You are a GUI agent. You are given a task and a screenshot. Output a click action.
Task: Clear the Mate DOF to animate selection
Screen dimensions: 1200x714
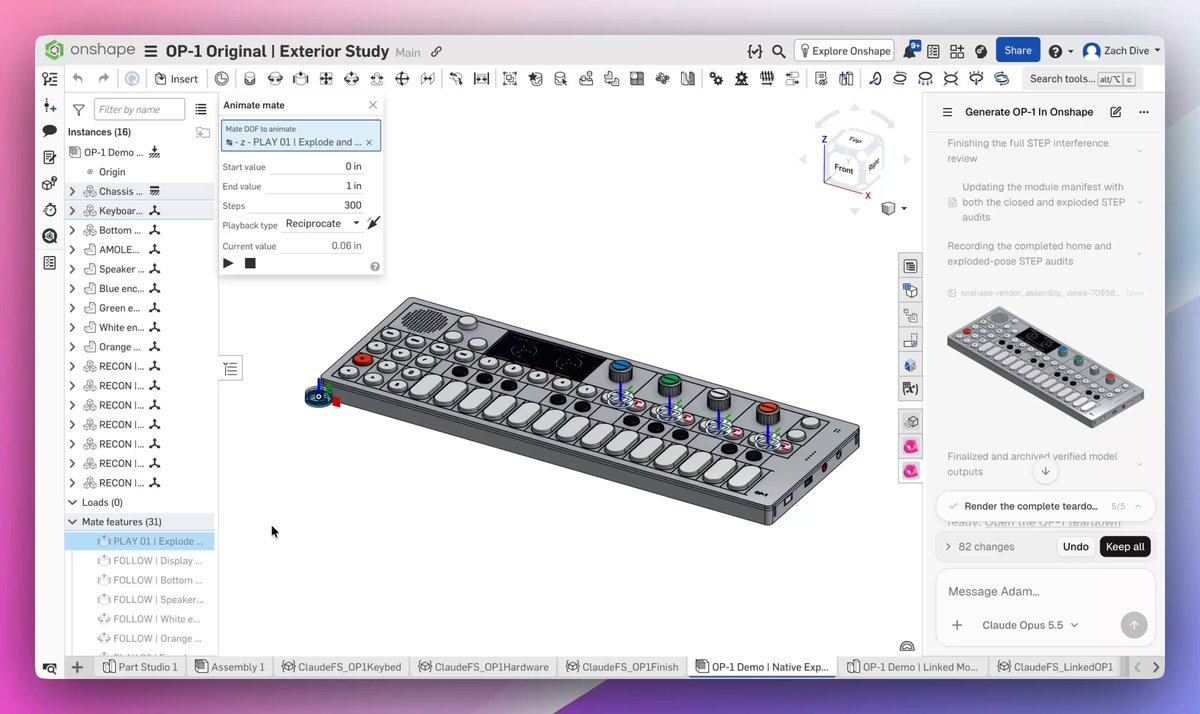coord(369,142)
